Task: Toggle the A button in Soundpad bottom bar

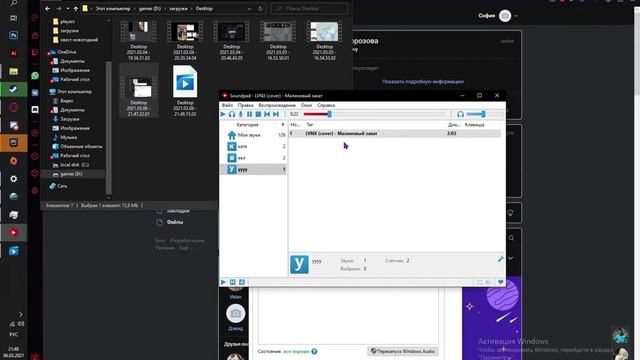Action: (x=242, y=282)
